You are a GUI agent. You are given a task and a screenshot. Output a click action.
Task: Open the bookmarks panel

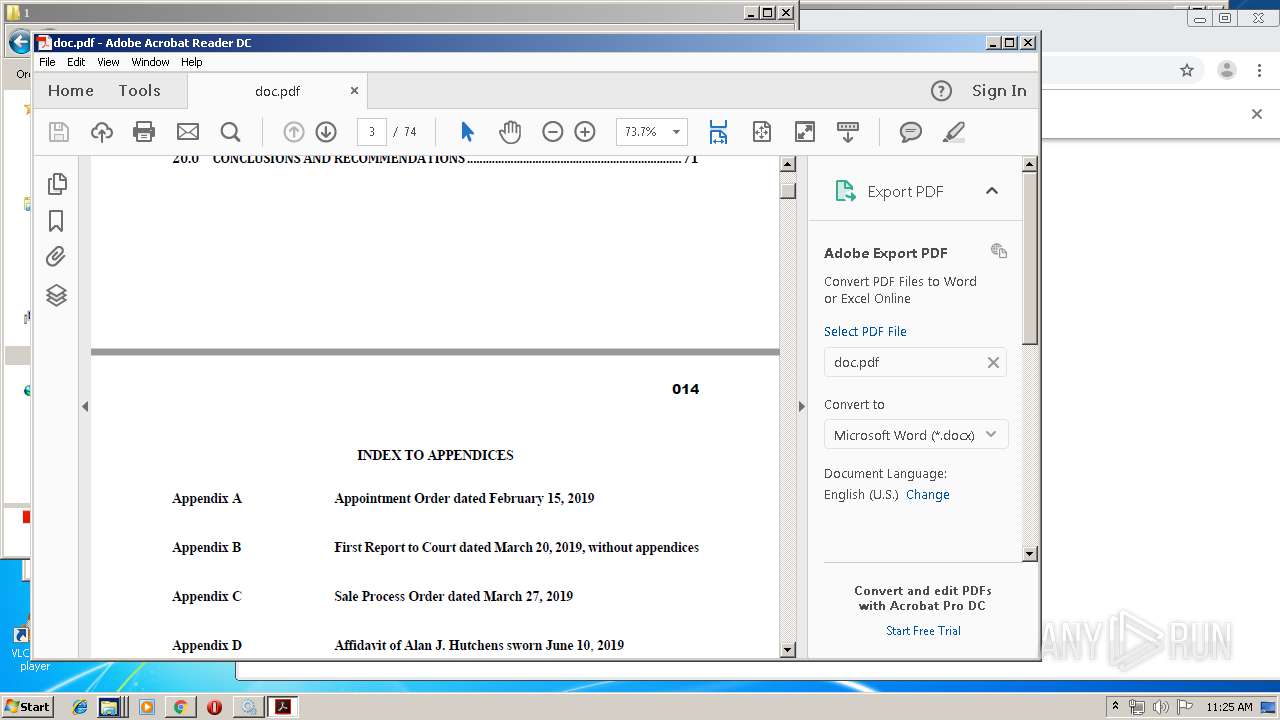pos(57,221)
